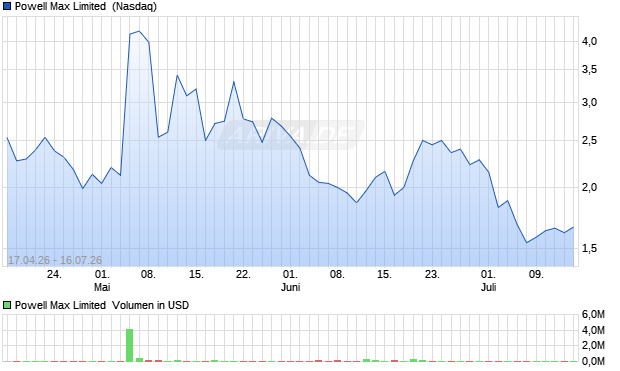Click the 4,0M volume axis label
Screen dimensions: 620x371
(x=593, y=330)
